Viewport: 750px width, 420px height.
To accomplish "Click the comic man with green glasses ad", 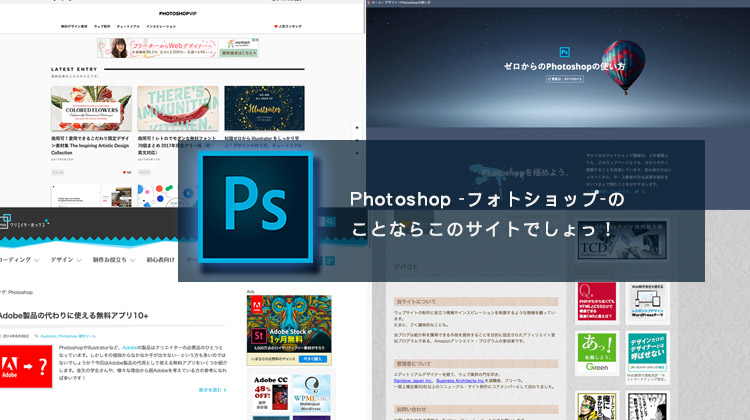I will coord(596,407).
